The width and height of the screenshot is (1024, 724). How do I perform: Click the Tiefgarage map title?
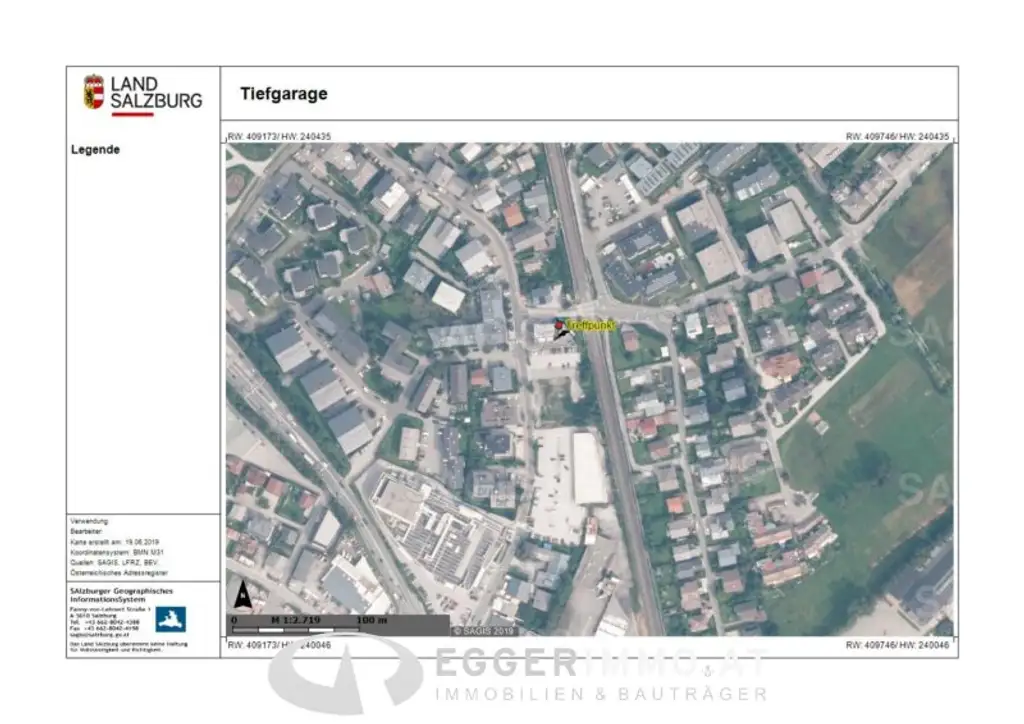tap(283, 94)
